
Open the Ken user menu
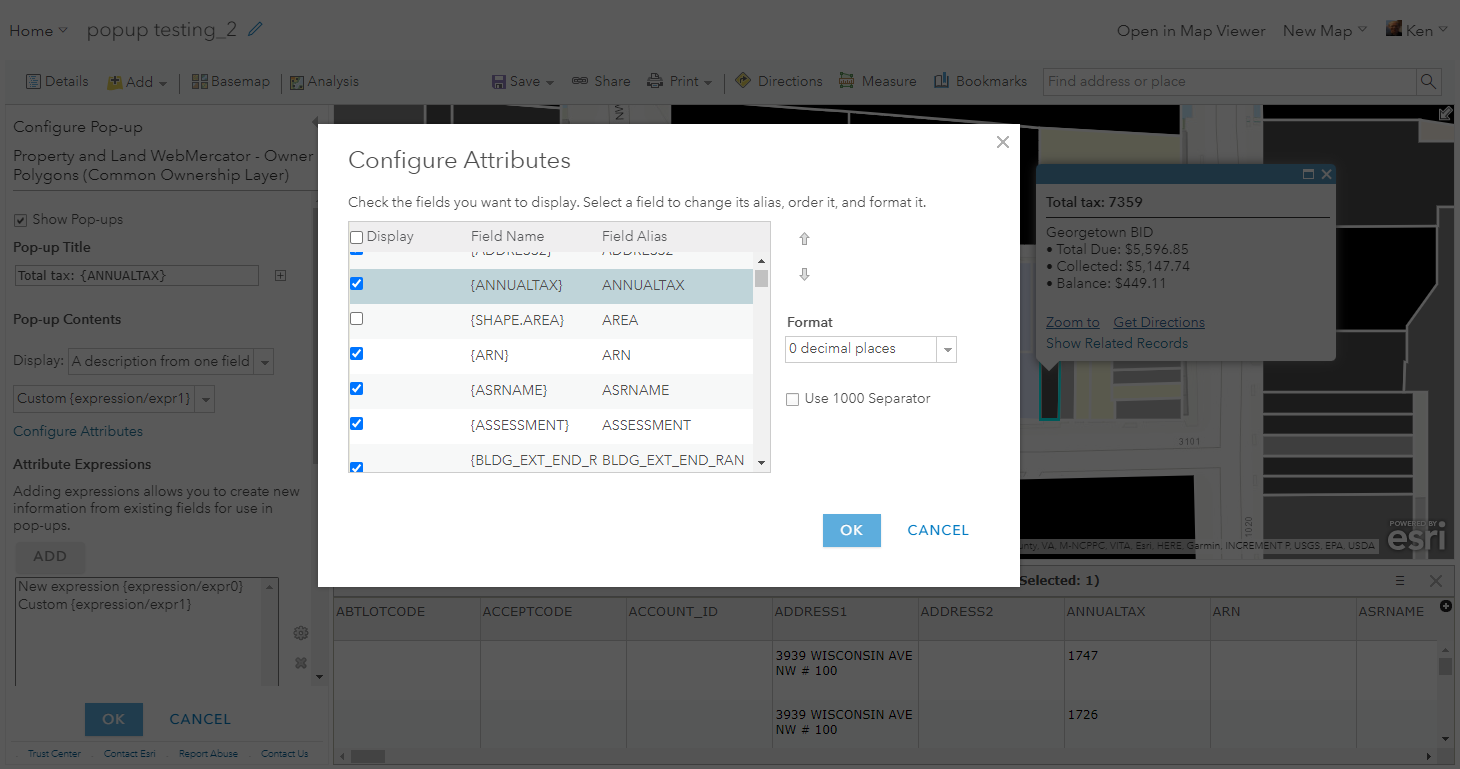[x=1417, y=30]
